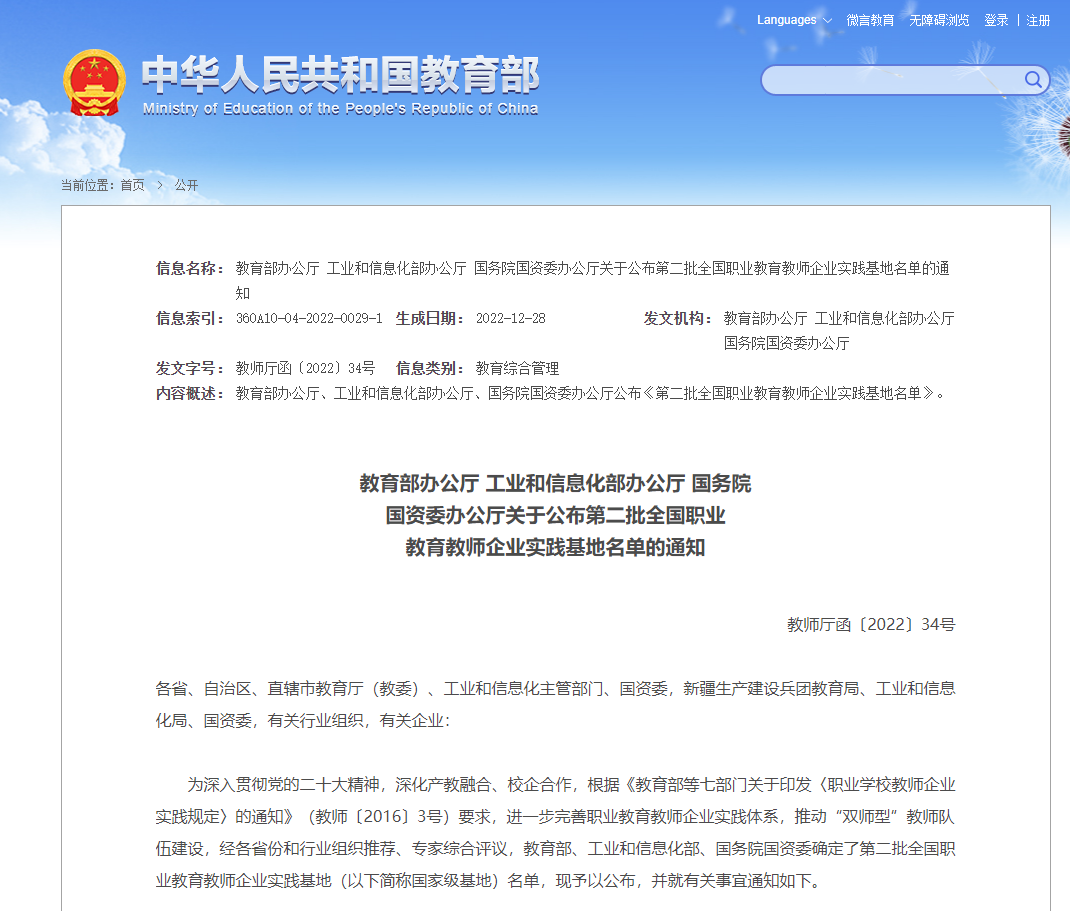Image resolution: width=1070 pixels, height=911 pixels.
Task: Click the 注册 register link
Action: (1038, 20)
